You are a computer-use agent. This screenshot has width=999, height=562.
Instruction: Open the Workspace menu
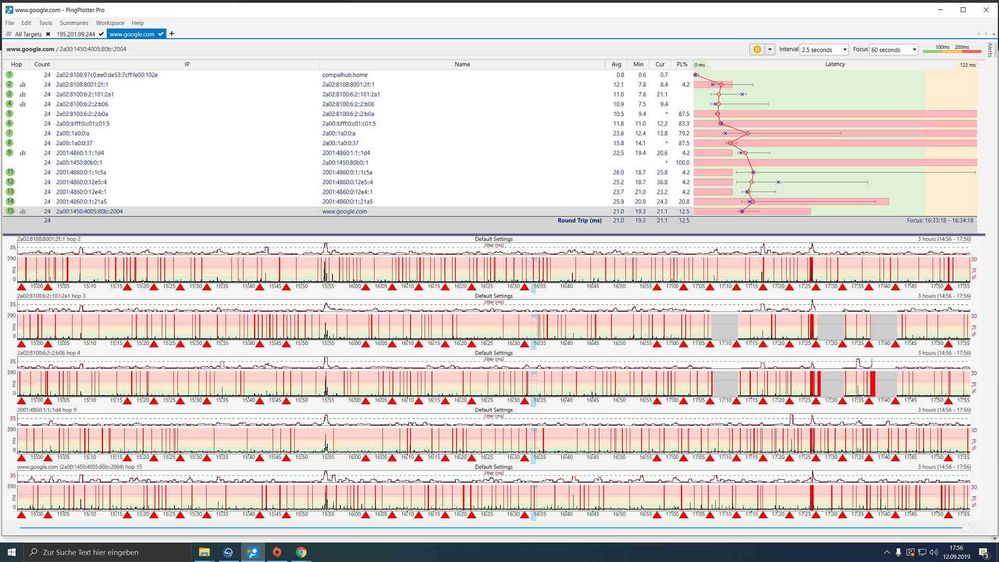tap(110, 22)
